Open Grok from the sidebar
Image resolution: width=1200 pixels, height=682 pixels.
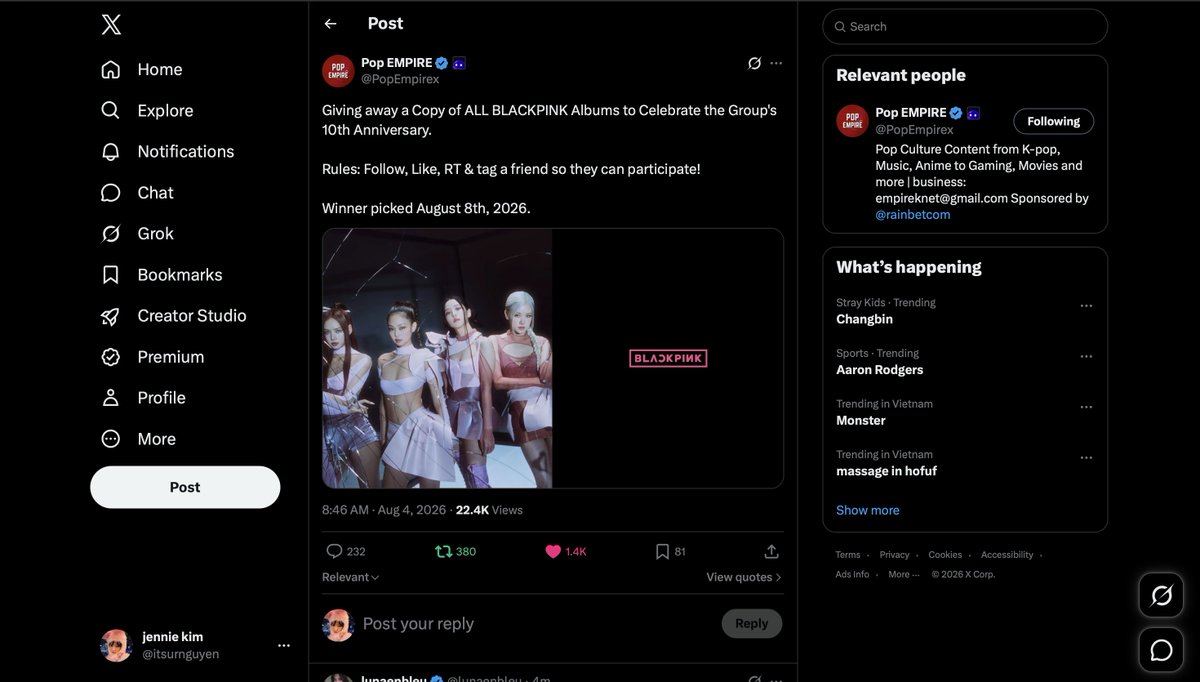pos(137,233)
